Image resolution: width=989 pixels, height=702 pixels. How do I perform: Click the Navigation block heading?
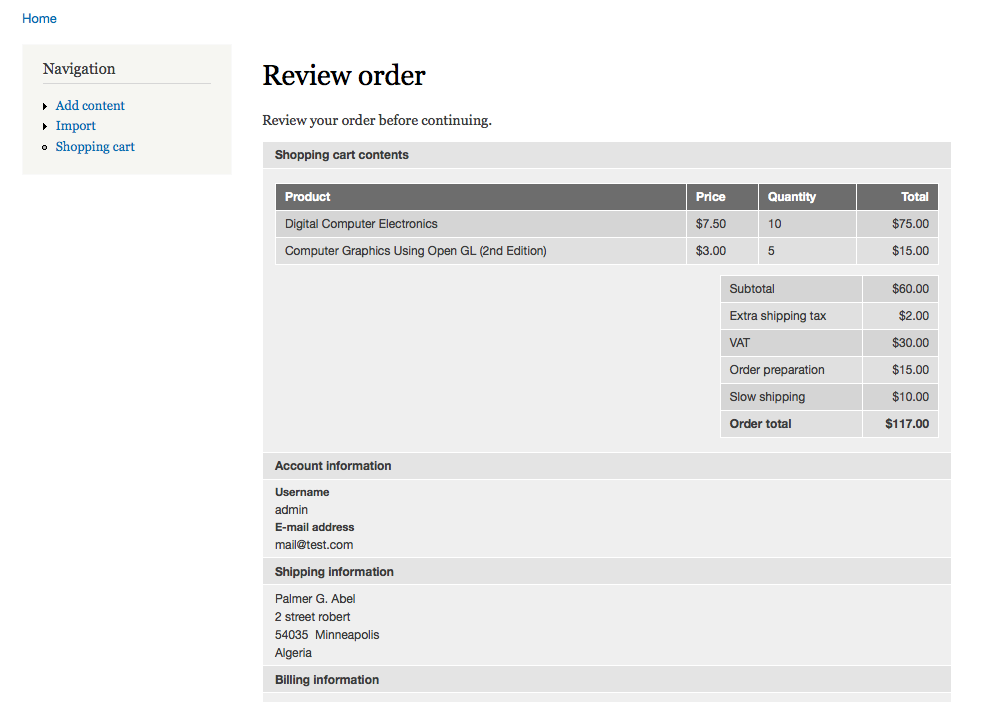[x=79, y=69]
